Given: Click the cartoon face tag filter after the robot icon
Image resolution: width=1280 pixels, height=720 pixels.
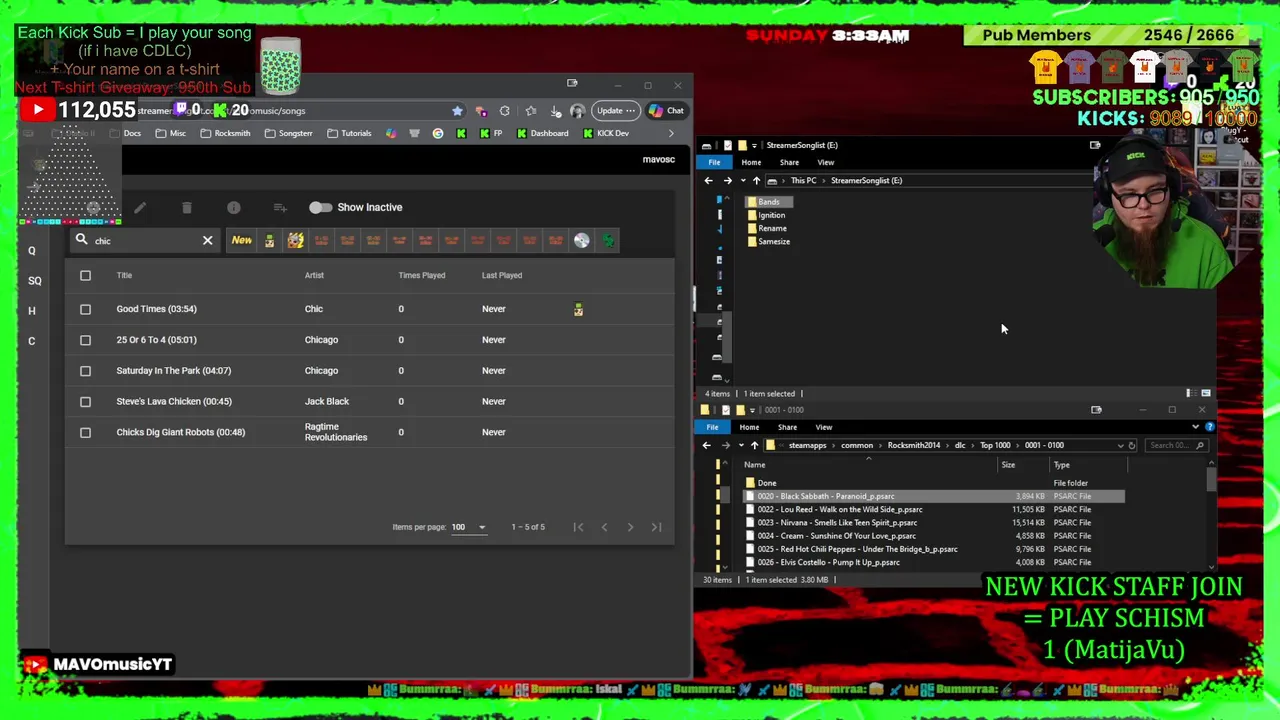Looking at the screenshot, I should pos(295,240).
